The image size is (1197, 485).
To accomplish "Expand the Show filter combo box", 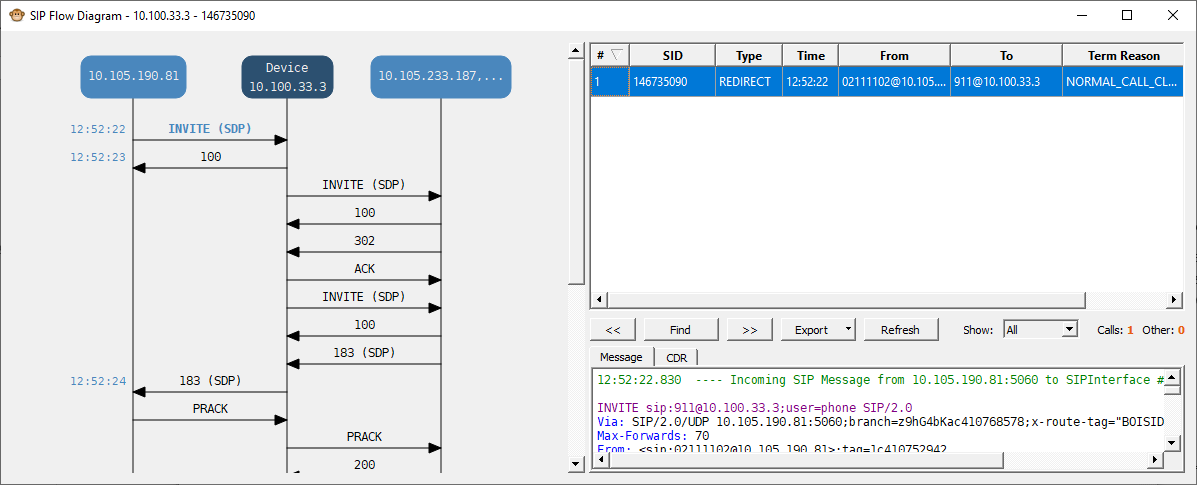I will (x=1069, y=329).
